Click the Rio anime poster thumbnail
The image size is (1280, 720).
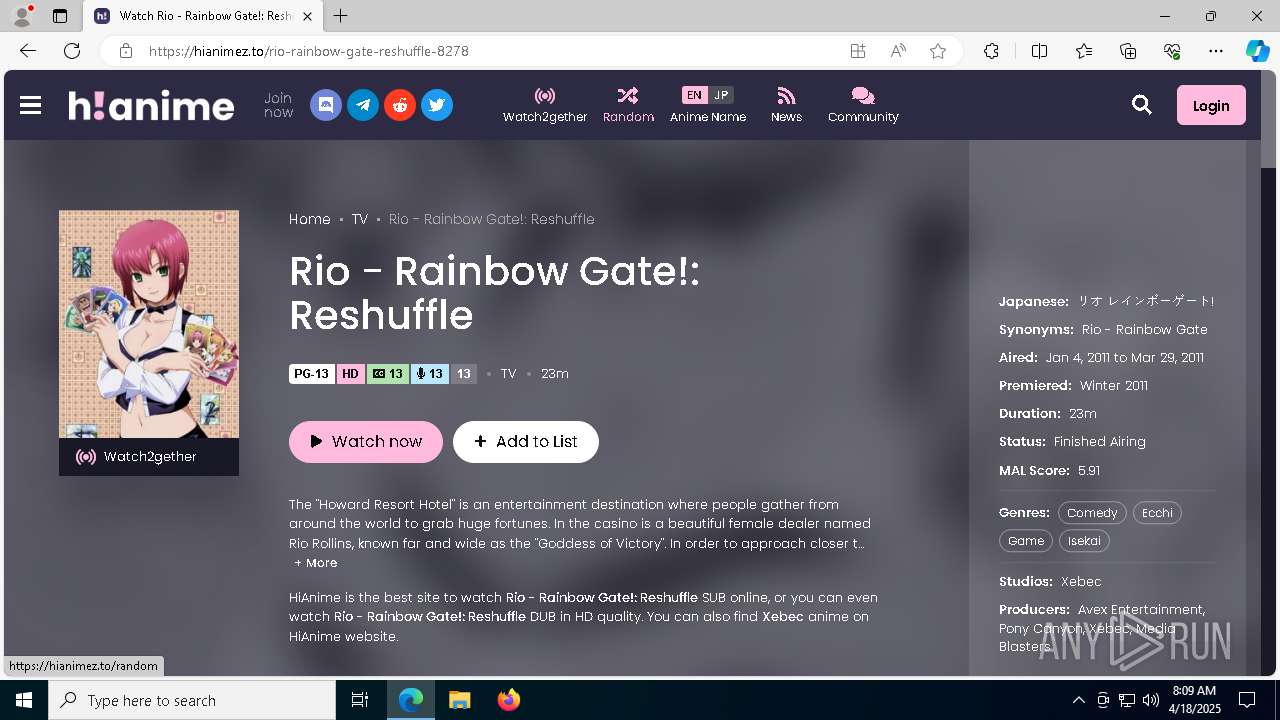149,324
